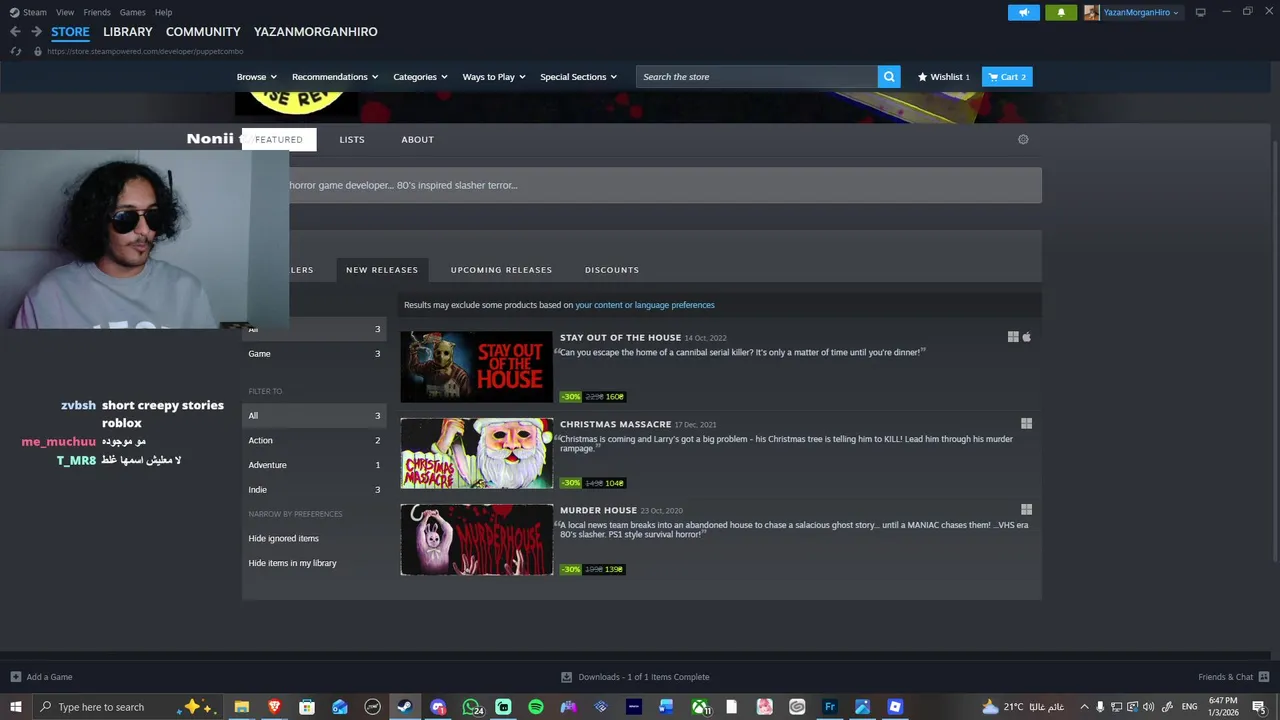The height and width of the screenshot is (720, 1280).
Task: Open the Steam menu
Action: click(35, 12)
